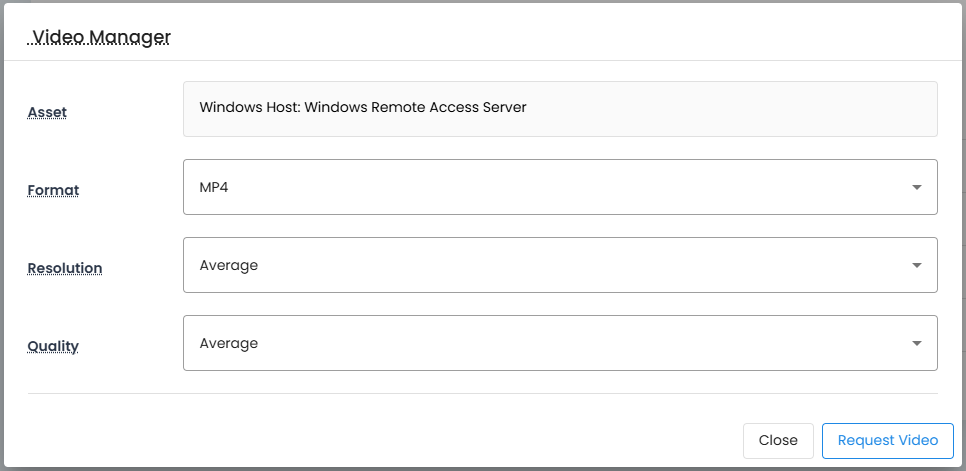Click the Quality label
The height and width of the screenshot is (471, 966).
click(53, 347)
